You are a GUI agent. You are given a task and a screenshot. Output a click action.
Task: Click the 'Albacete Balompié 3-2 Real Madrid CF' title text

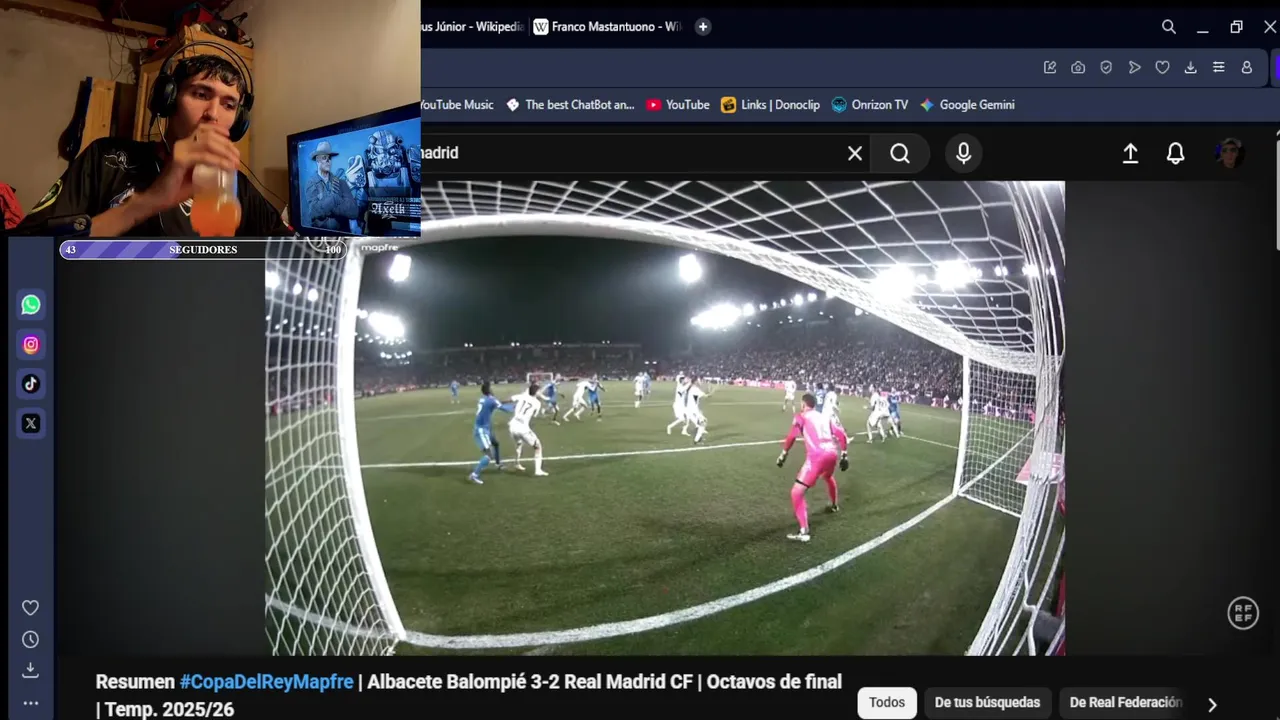pos(530,682)
